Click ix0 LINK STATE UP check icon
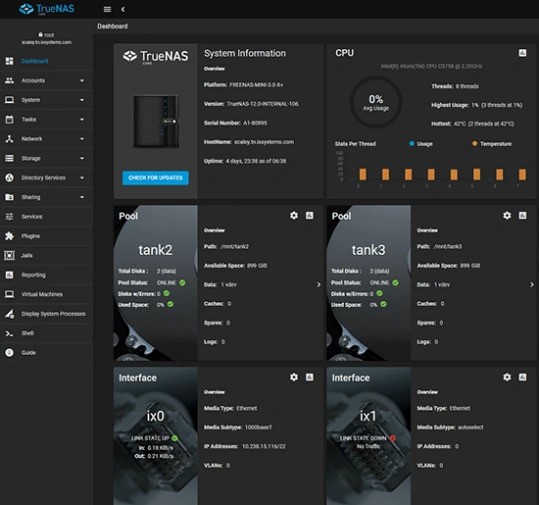This screenshot has height=505, width=539. tap(175, 438)
